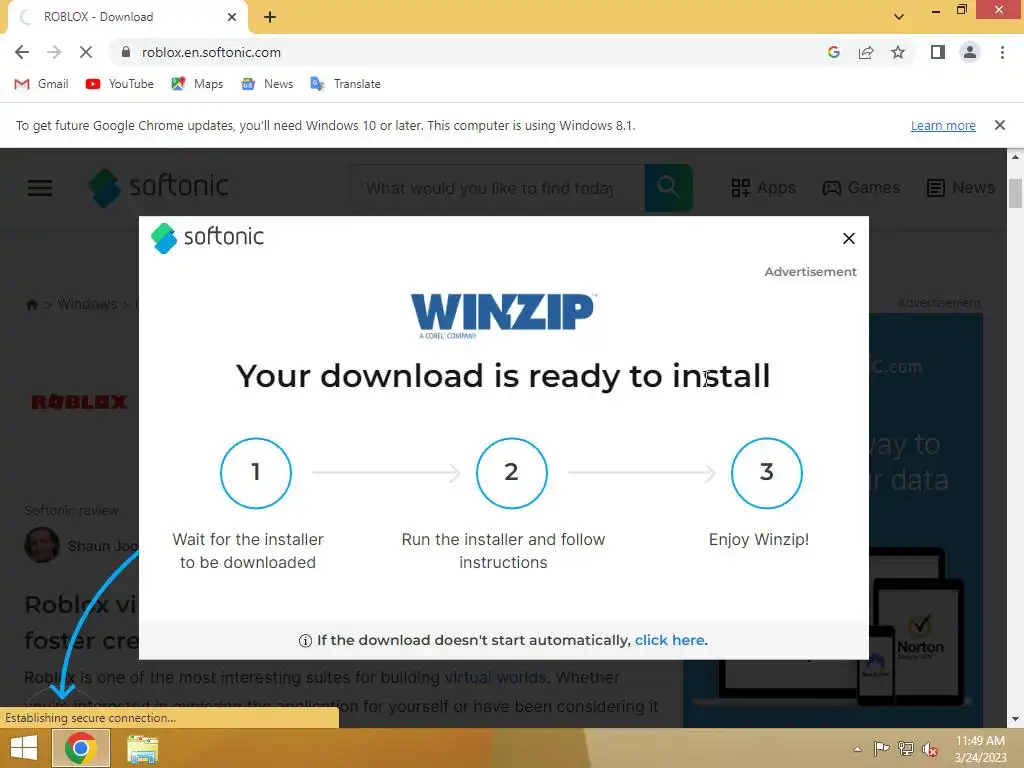Image resolution: width=1024 pixels, height=768 pixels.
Task: Open the YouTube bookmark
Action: [120, 84]
